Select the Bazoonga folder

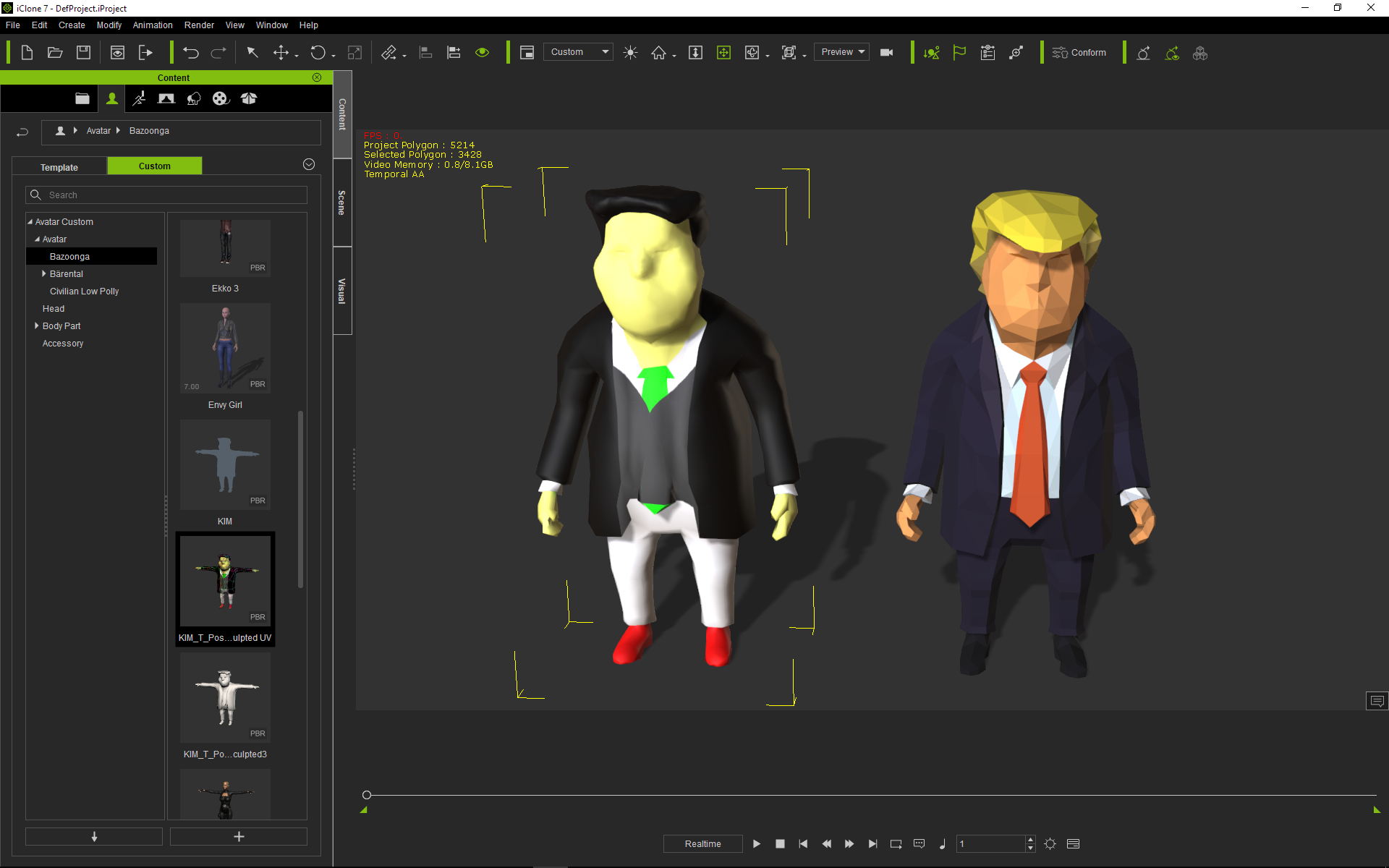pyautogui.click(x=91, y=257)
